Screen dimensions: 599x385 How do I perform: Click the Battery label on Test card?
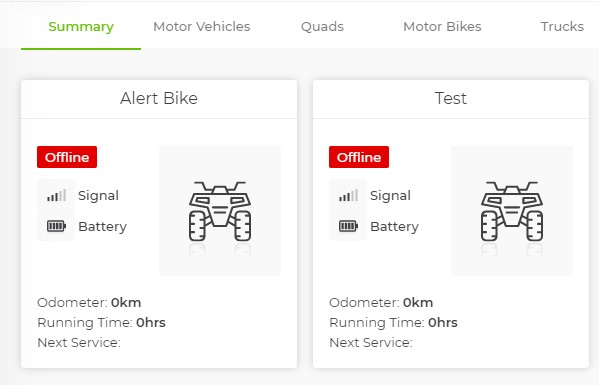point(394,226)
